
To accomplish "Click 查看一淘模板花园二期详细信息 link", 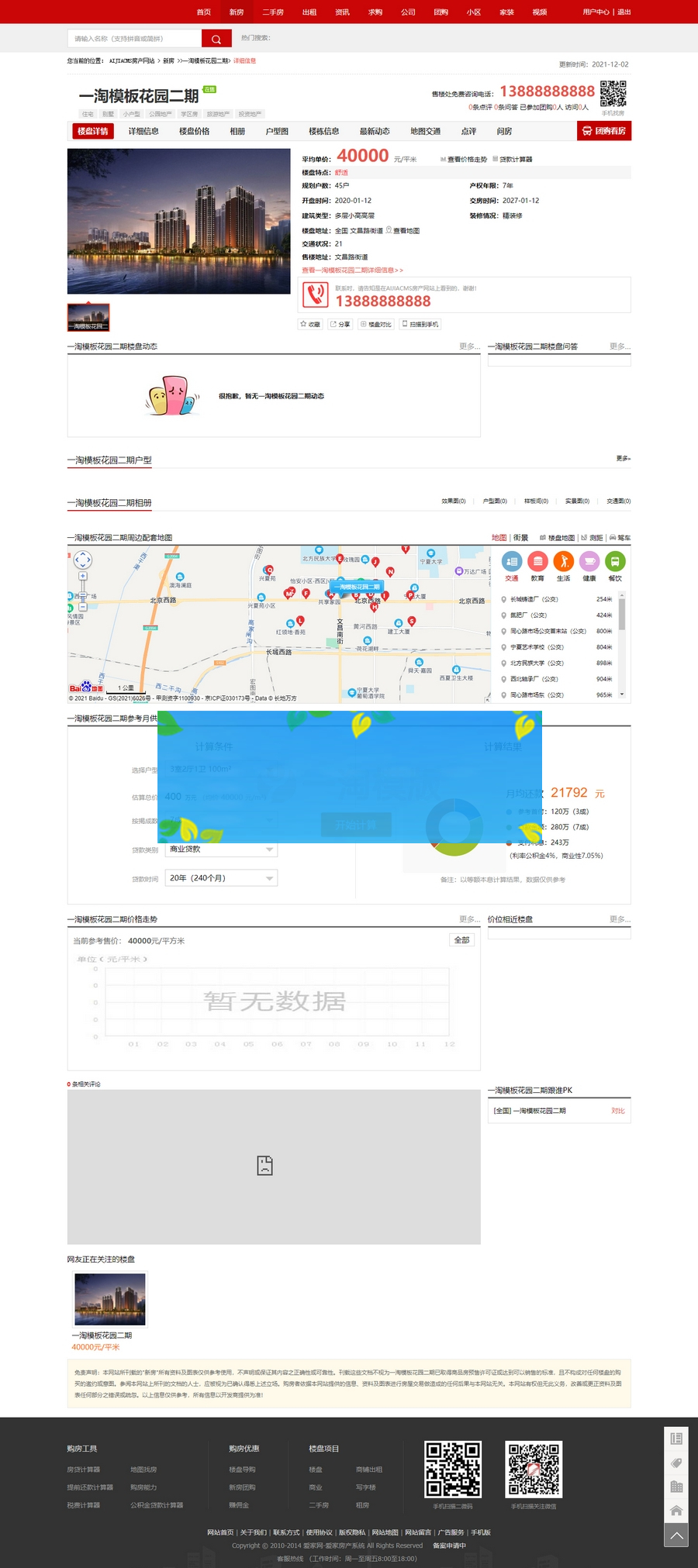I will coord(352,271).
